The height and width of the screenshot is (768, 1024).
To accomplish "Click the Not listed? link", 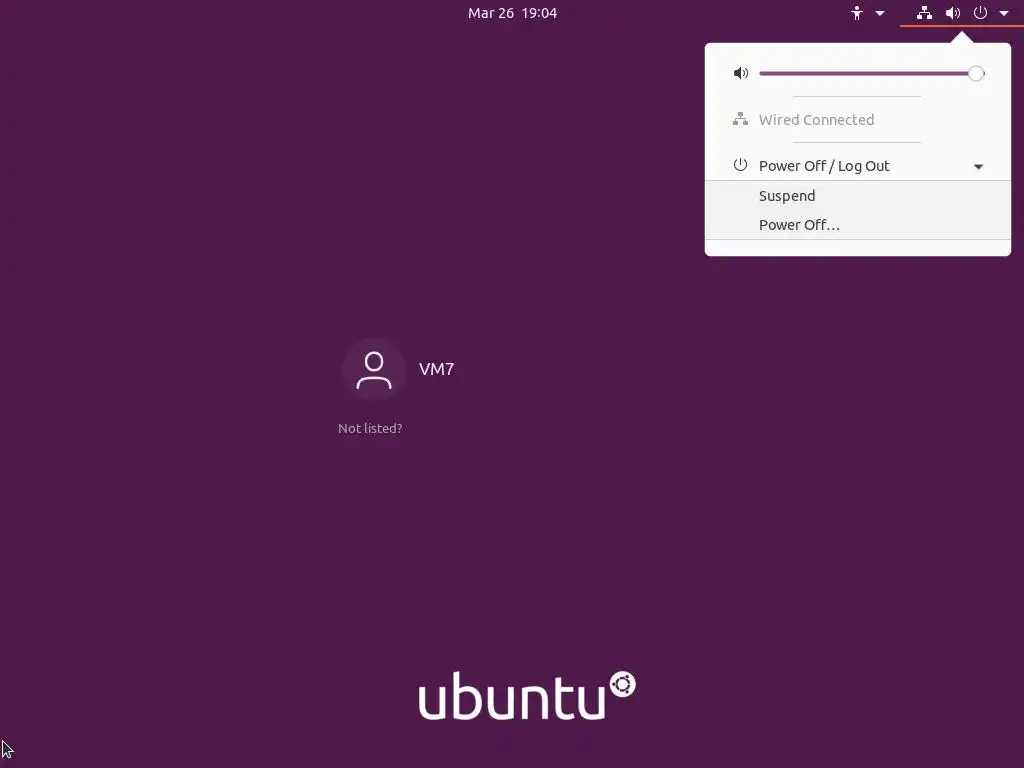I will pos(370,428).
